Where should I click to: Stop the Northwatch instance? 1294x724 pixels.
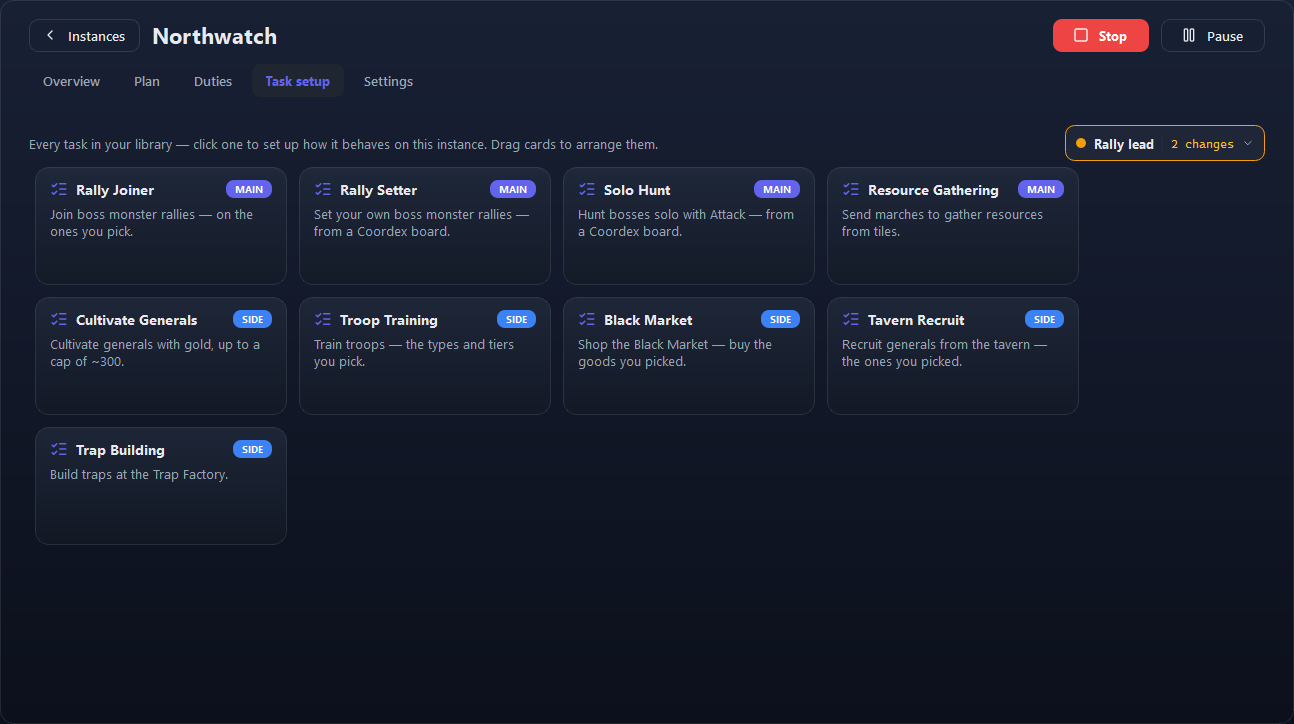1101,35
